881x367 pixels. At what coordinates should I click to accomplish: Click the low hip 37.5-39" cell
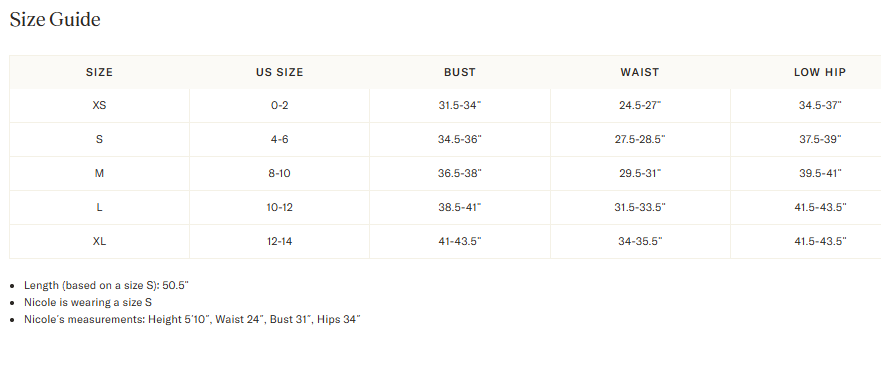coord(820,139)
